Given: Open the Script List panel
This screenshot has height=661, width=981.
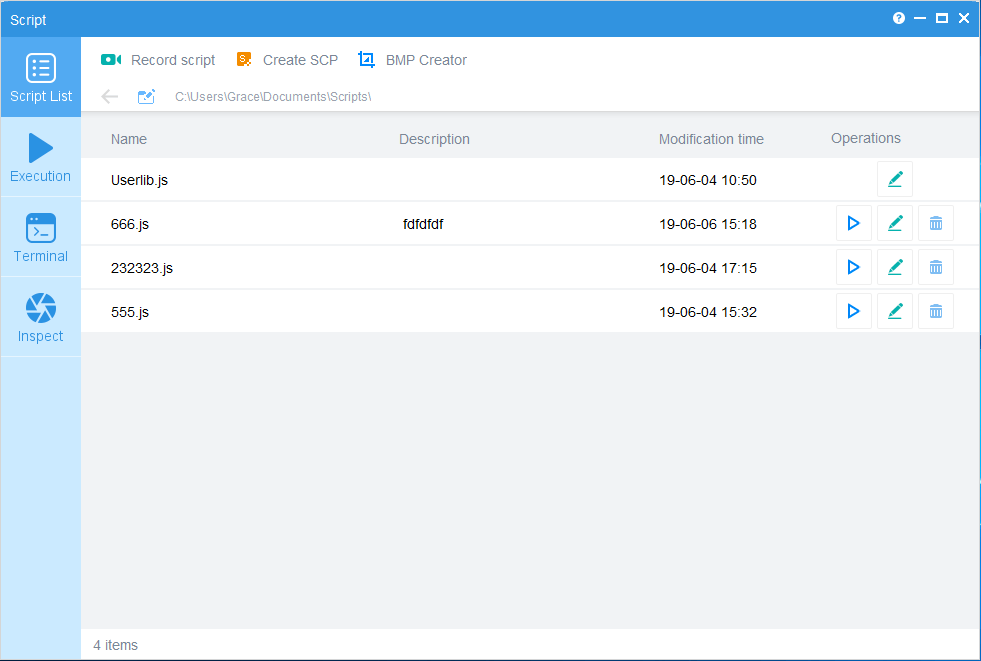Looking at the screenshot, I should [x=41, y=78].
